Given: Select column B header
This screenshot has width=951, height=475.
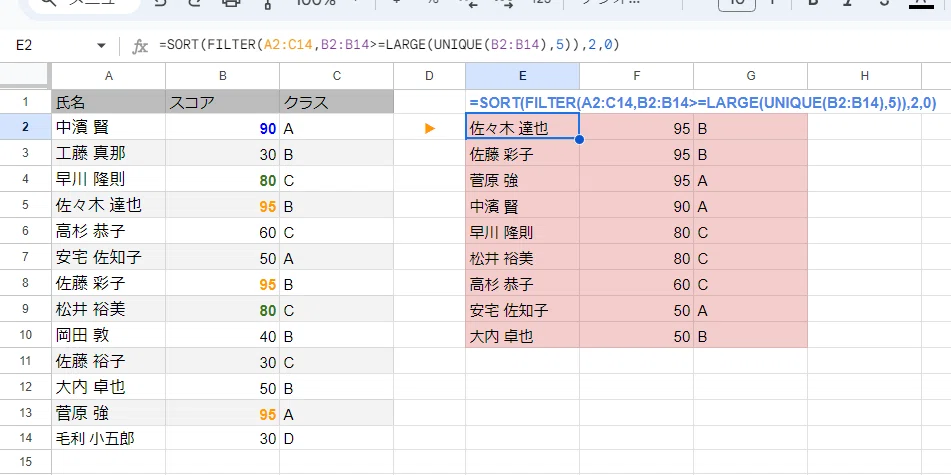Looking at the screenshot, I should pos(223,76).
